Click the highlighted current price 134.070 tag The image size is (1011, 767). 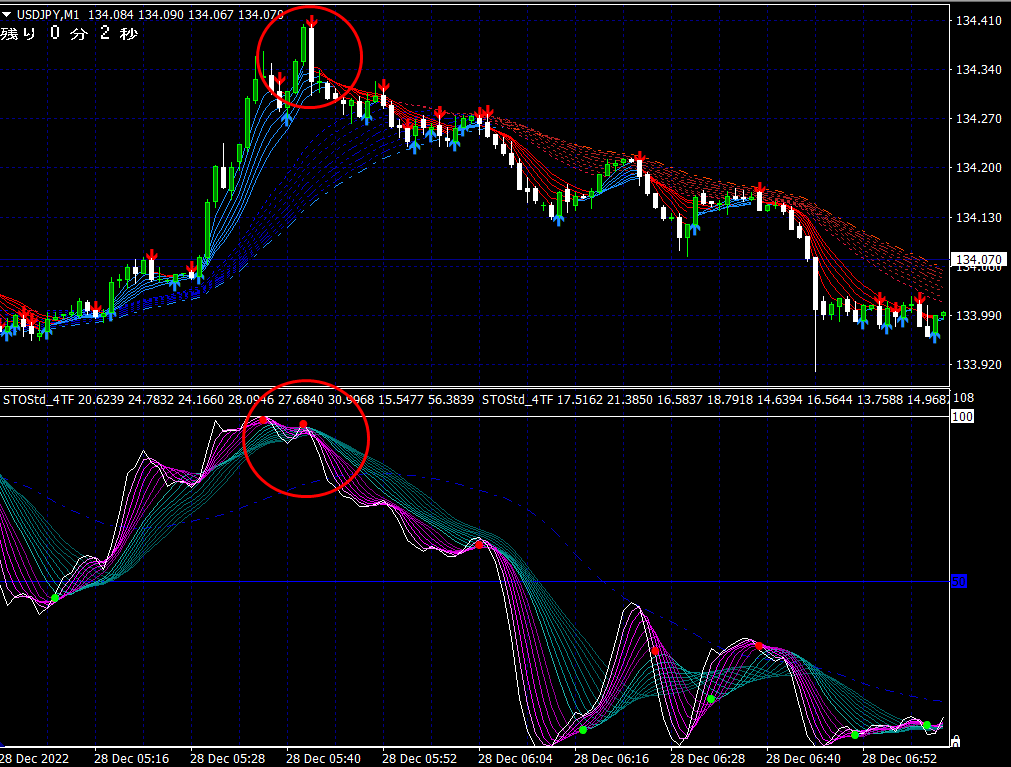978,260
